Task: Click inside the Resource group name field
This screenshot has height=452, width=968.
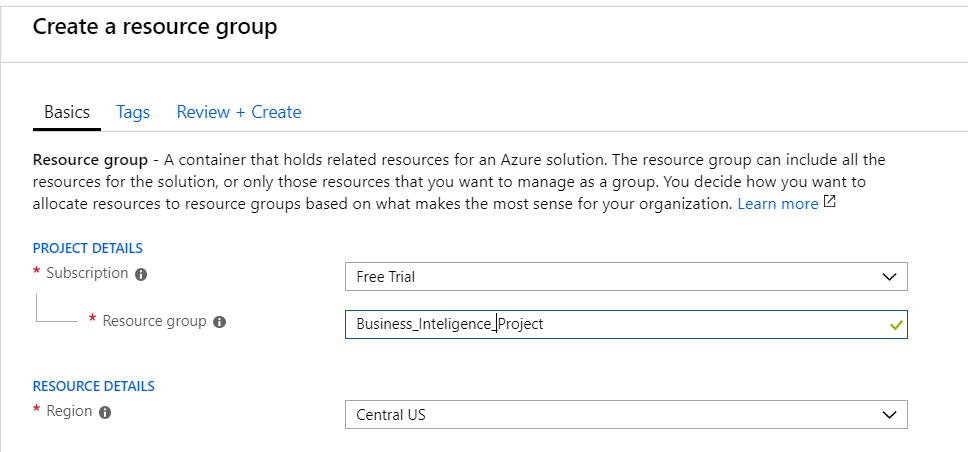Action: pos(600,324)
